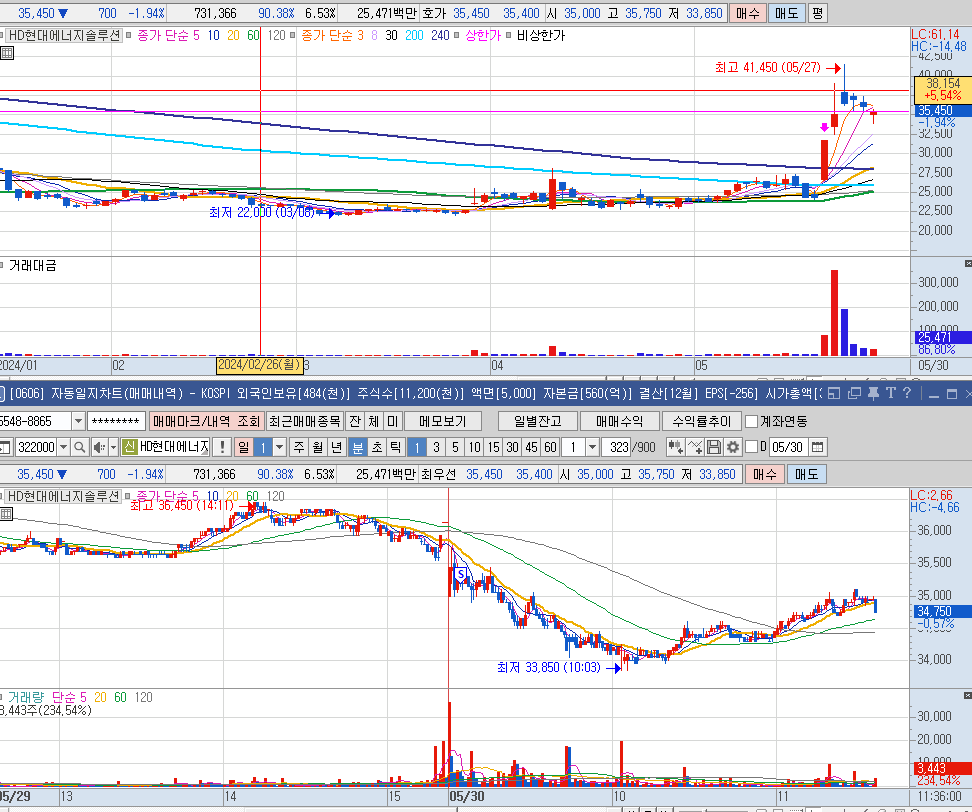Select the 45 minute interval button

(531, 447)
